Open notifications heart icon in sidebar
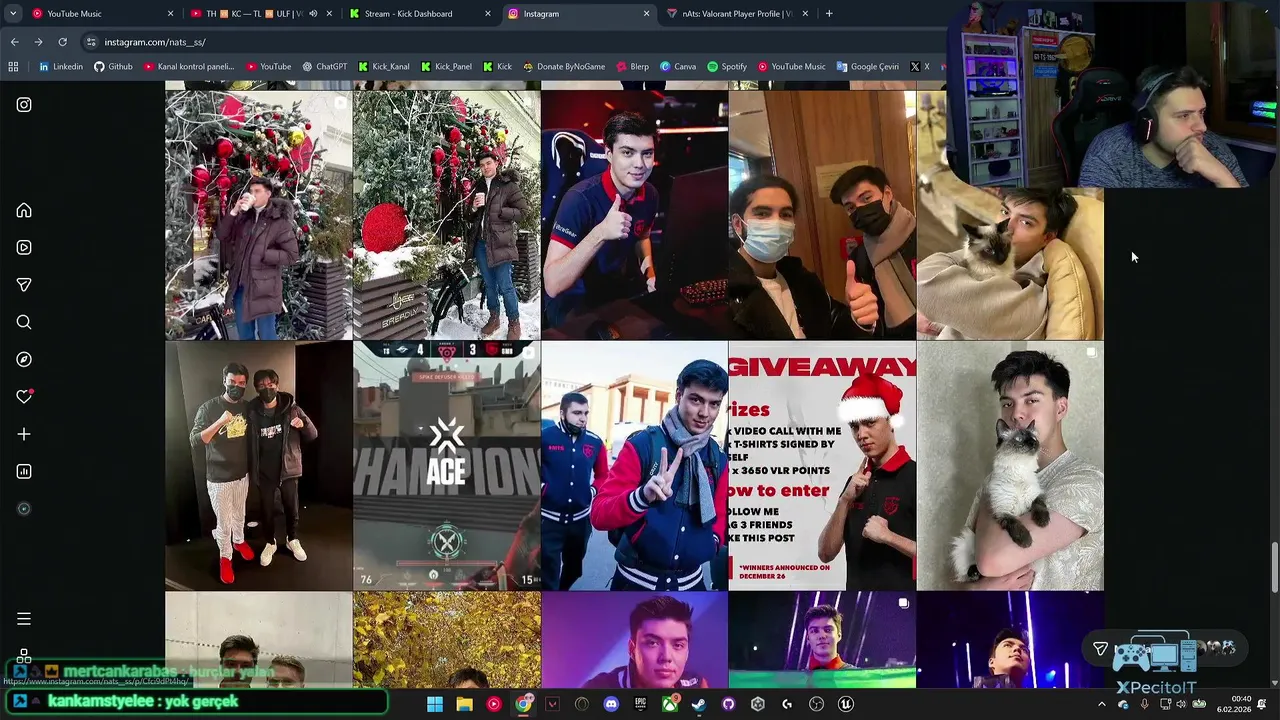The image size is (1280, 720). [24, 397]
